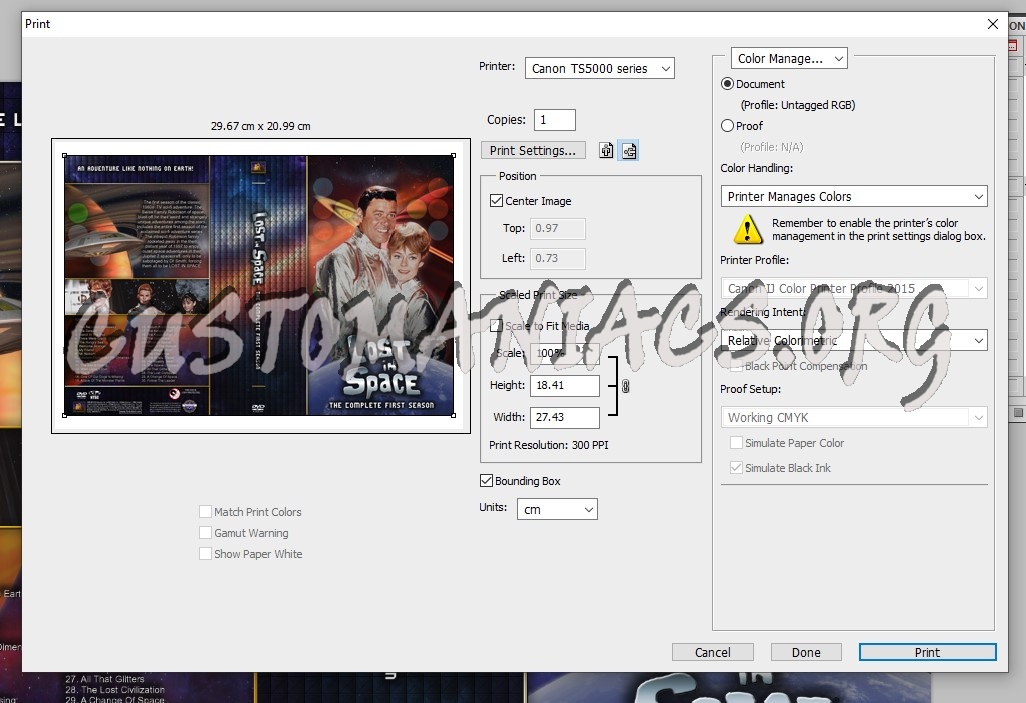Toggle the Black Point Compensation checkbox
The width and height of the screenshot is (1026, 703).
pyautogui.click(x=736, y=366)
